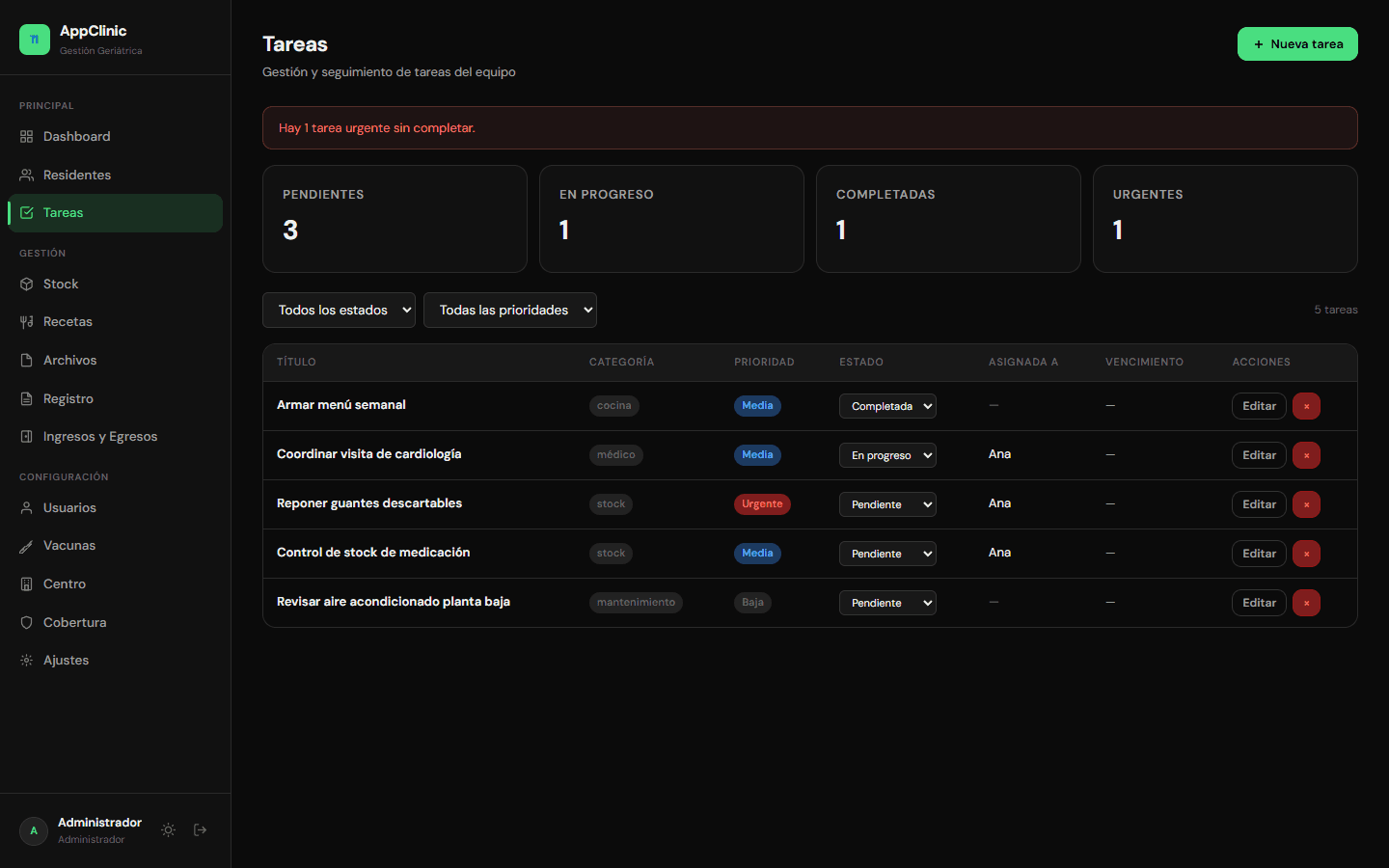
Task: Expand the Todos los estados filter
Action: (x=339, y=310)
